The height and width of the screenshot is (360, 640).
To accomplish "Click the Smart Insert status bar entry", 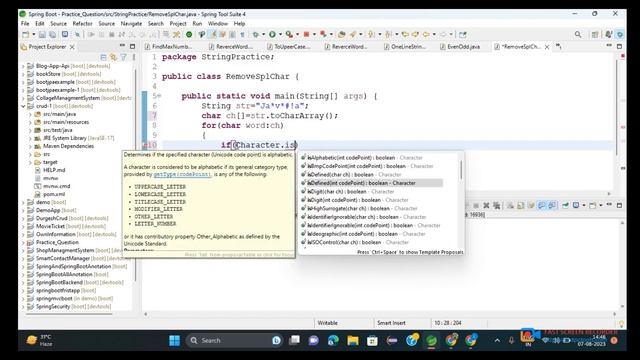I will tap(391, 323).
